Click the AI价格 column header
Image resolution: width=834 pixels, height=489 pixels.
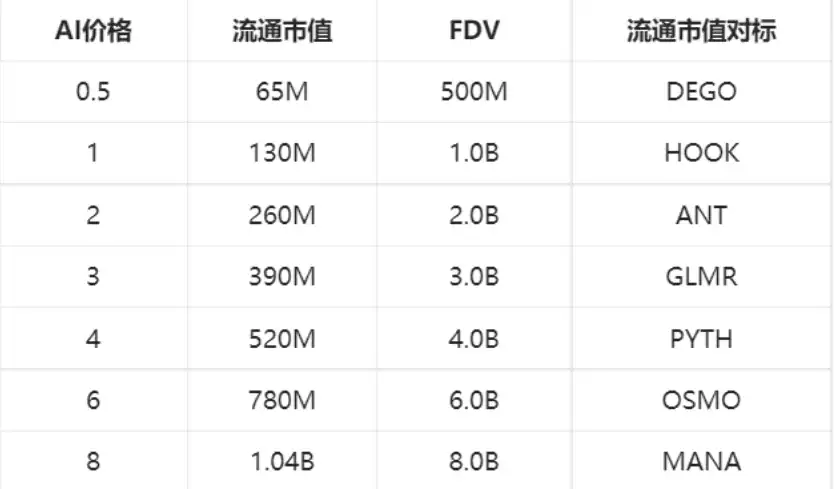click(x=93, y=31)
